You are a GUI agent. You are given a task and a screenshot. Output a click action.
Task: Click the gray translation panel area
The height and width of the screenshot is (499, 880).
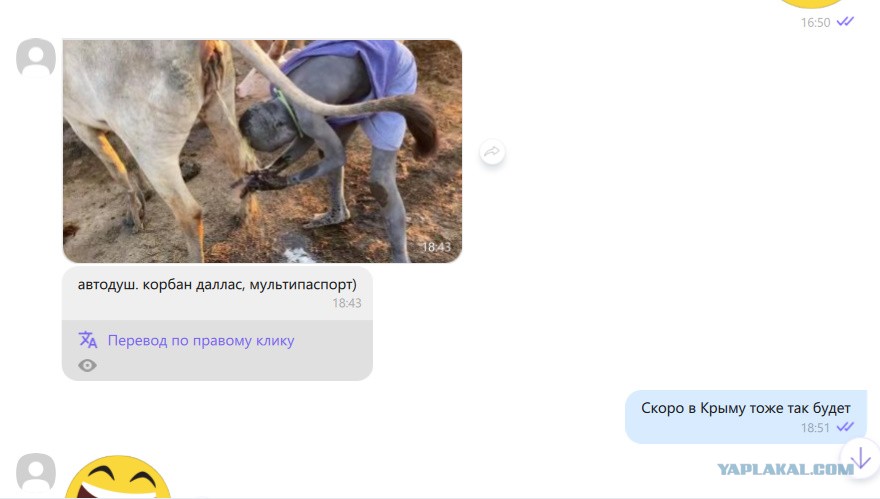click(217, 350)
